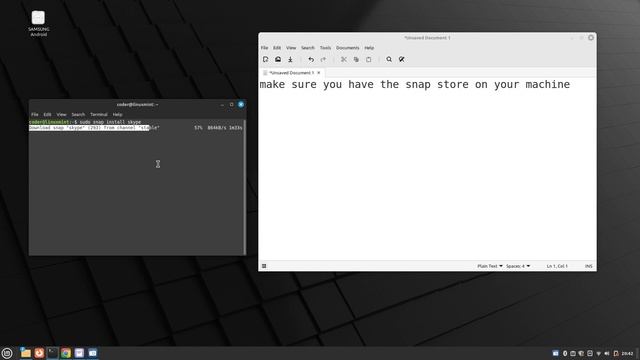Image resolution: width=640 pixels, height=360 pixels.
Task: Click the word 'snap' in the document
Action: 418,84
